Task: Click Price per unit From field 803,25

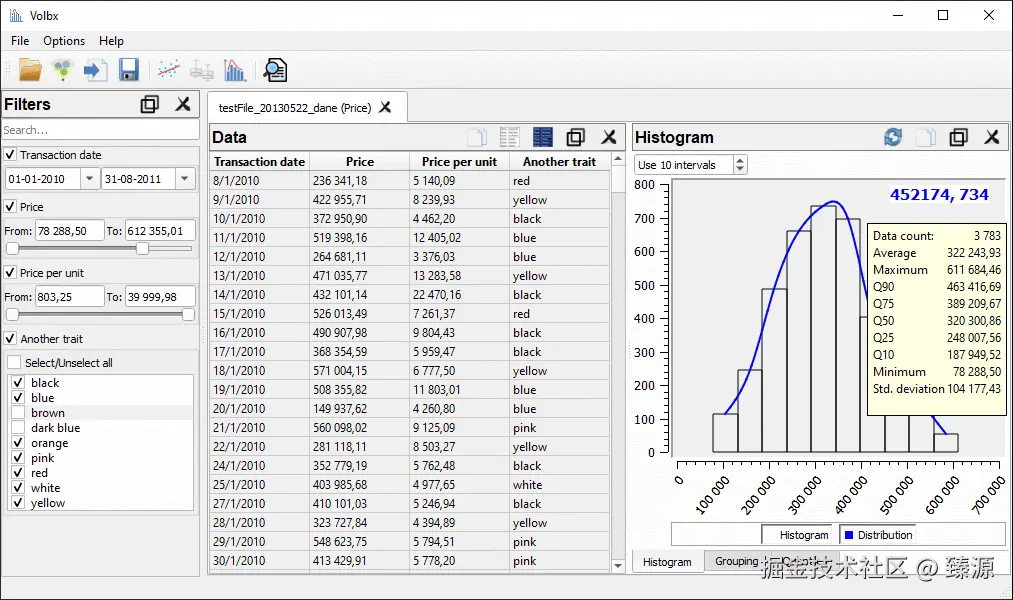Action: pos(69,296)
